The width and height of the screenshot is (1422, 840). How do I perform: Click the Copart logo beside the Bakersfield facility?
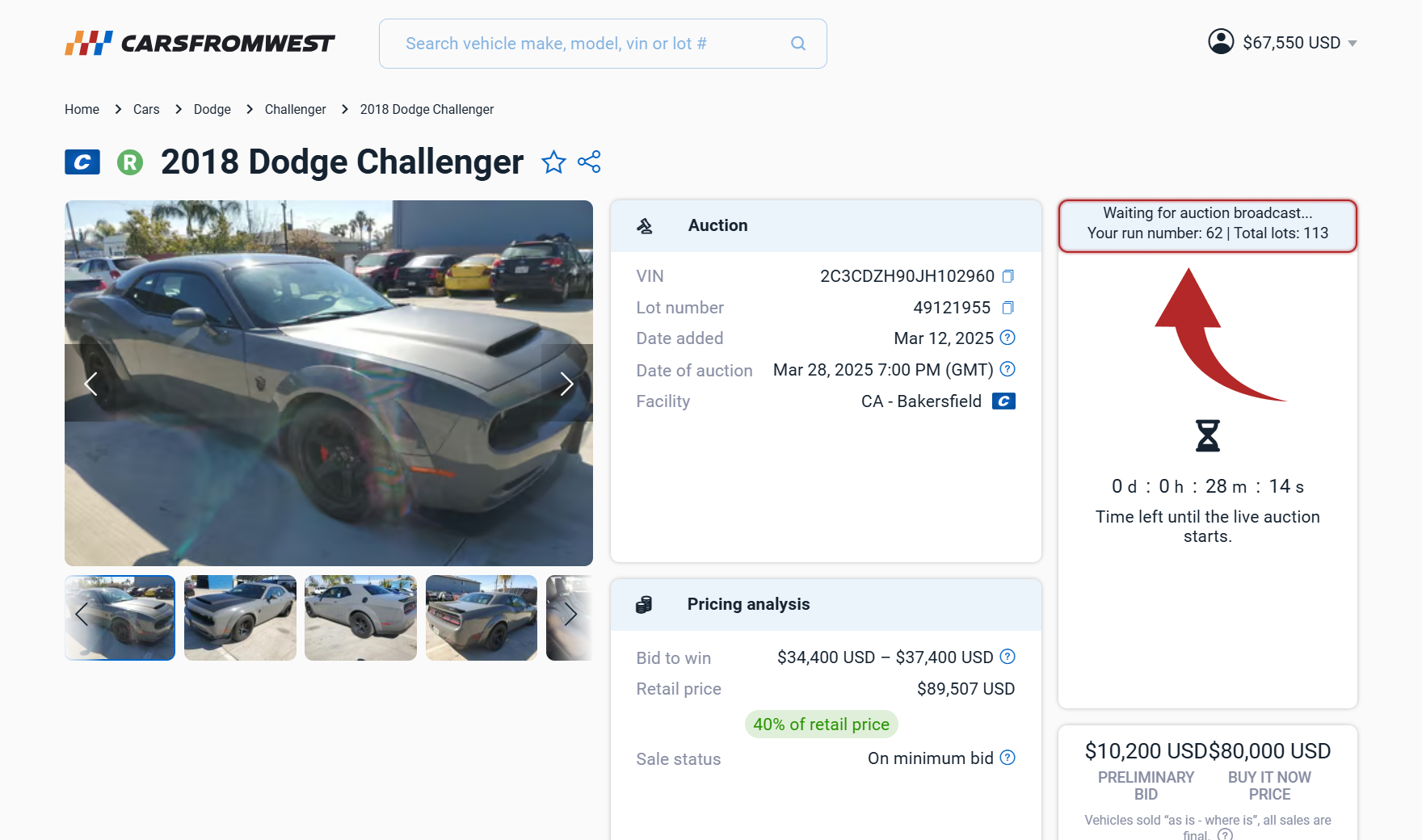[1003, 401]
